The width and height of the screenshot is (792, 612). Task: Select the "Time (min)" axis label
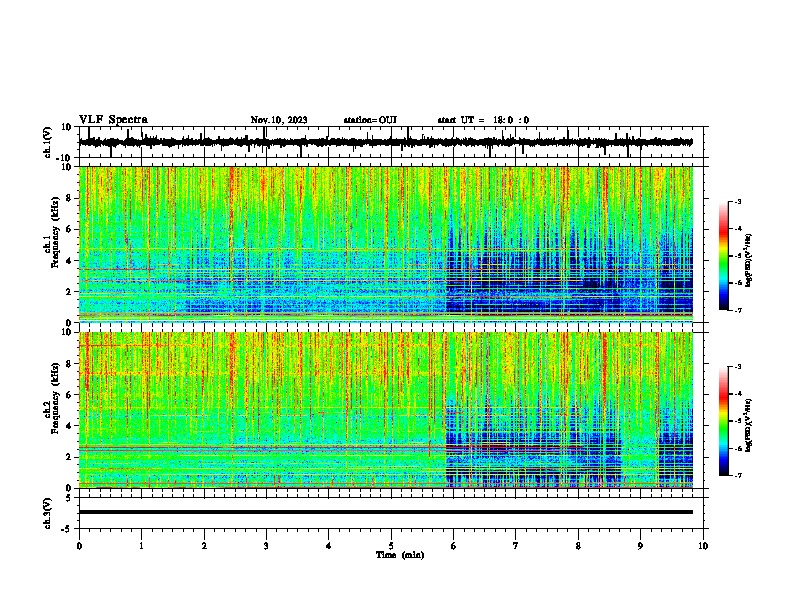pyautogui.click(x=400, y=555)
